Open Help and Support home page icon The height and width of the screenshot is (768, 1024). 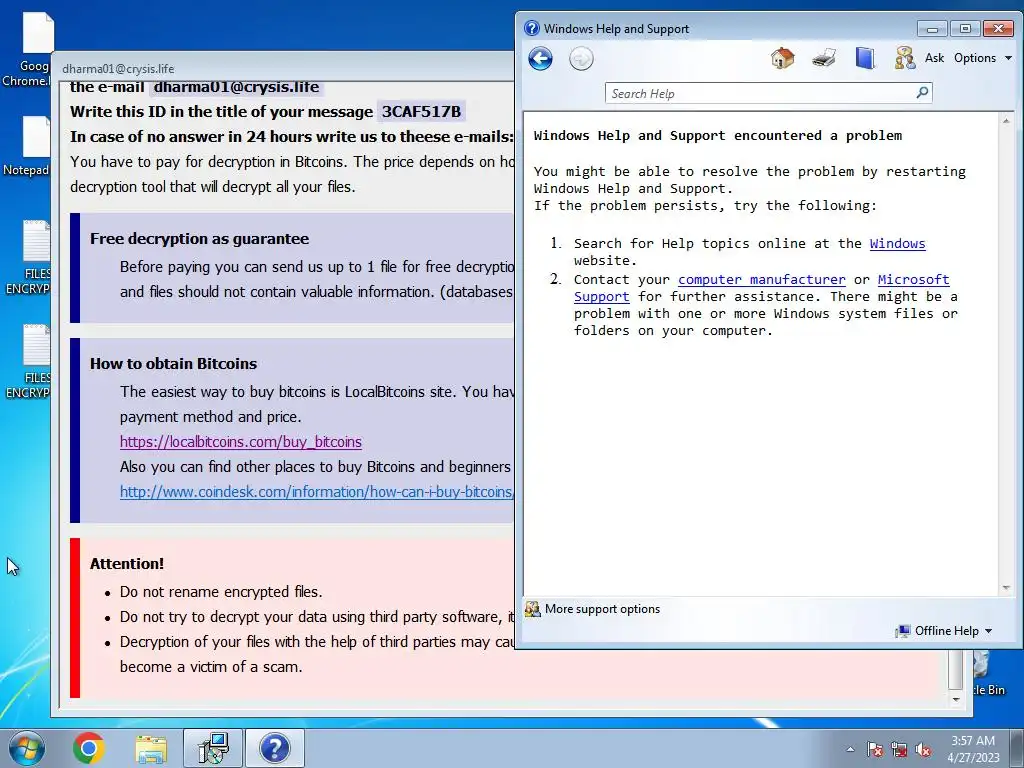coord(782,58)
